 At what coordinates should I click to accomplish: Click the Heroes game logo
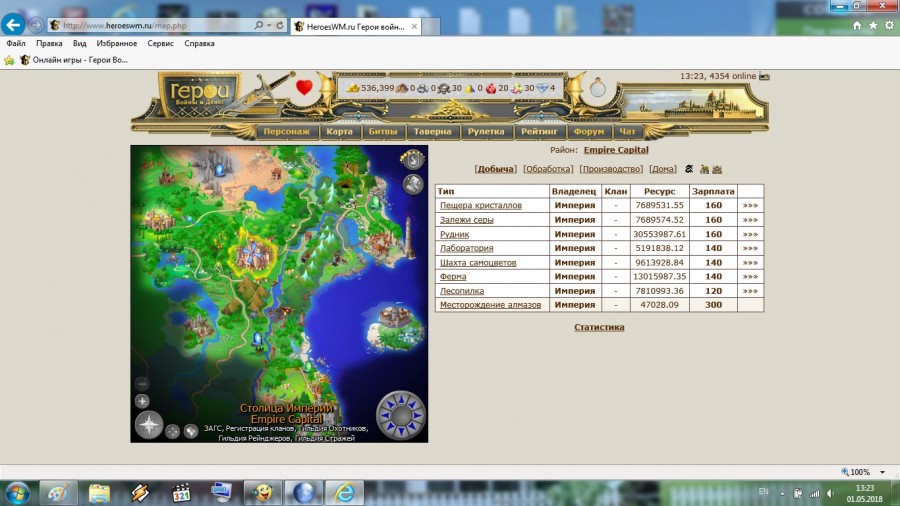199,94
